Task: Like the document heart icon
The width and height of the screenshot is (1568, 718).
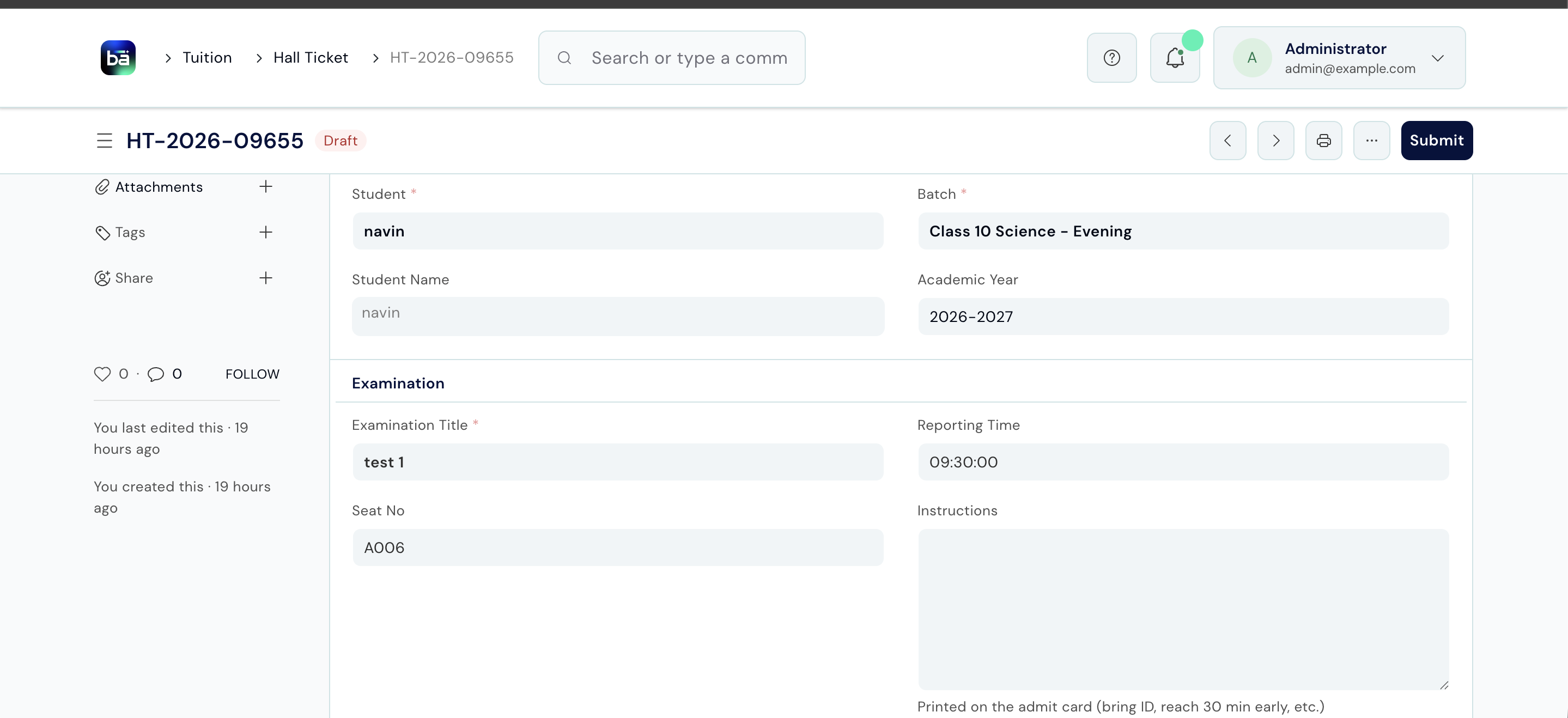Action: point(102,374)
